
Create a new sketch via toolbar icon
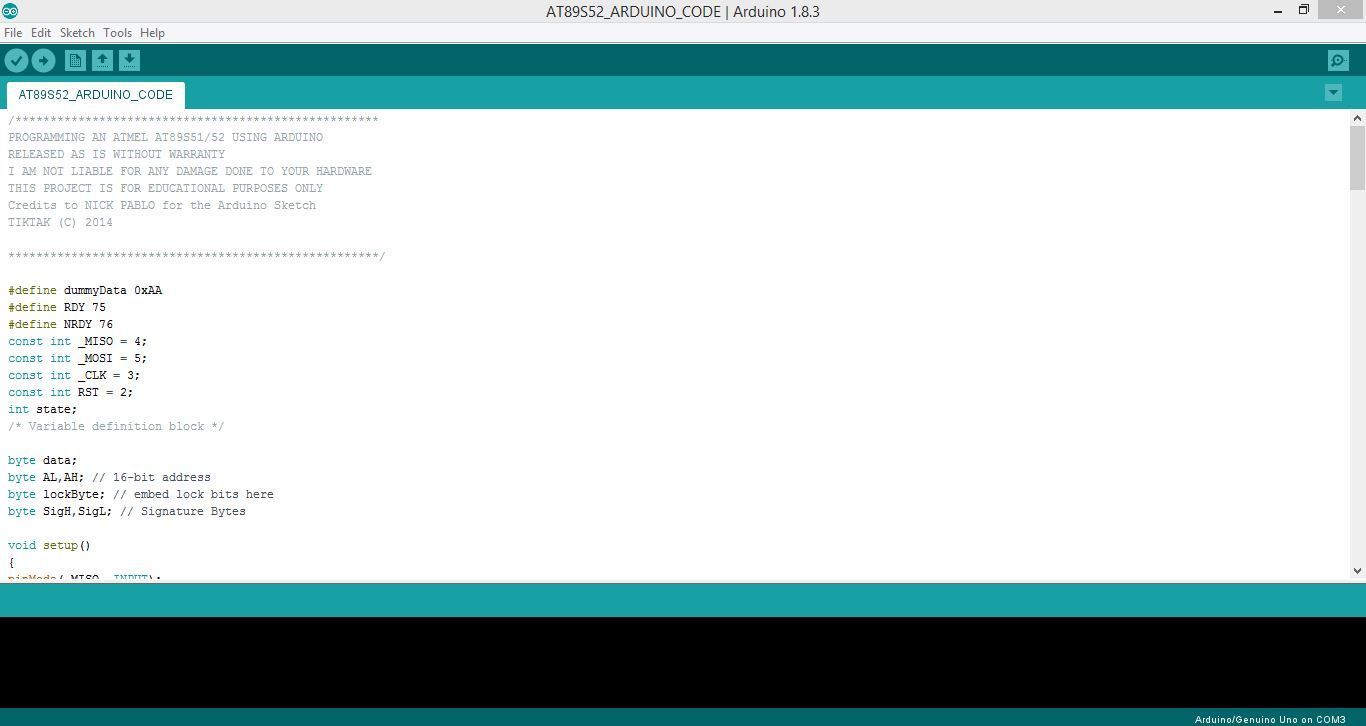75,60
